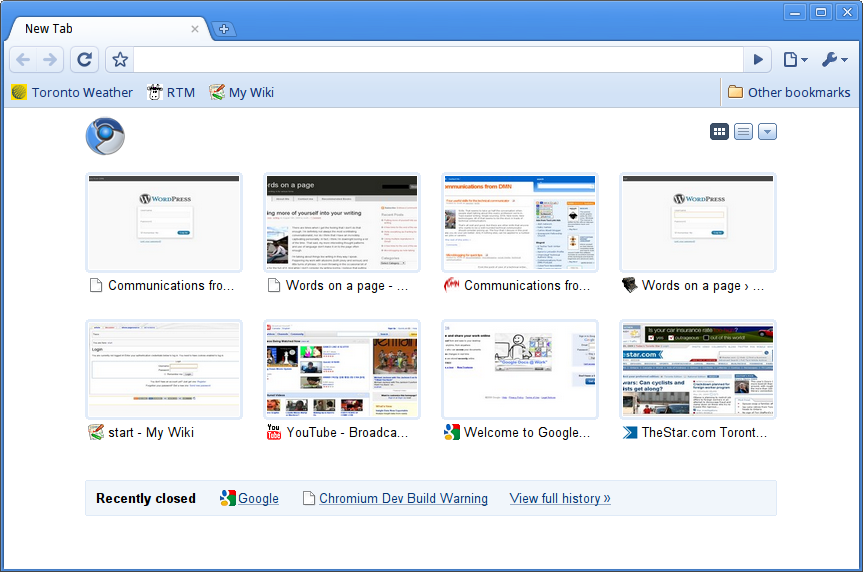Open the RTM bookmark
Viewport: 863px width, 572px height.
(x=170, y=92)
